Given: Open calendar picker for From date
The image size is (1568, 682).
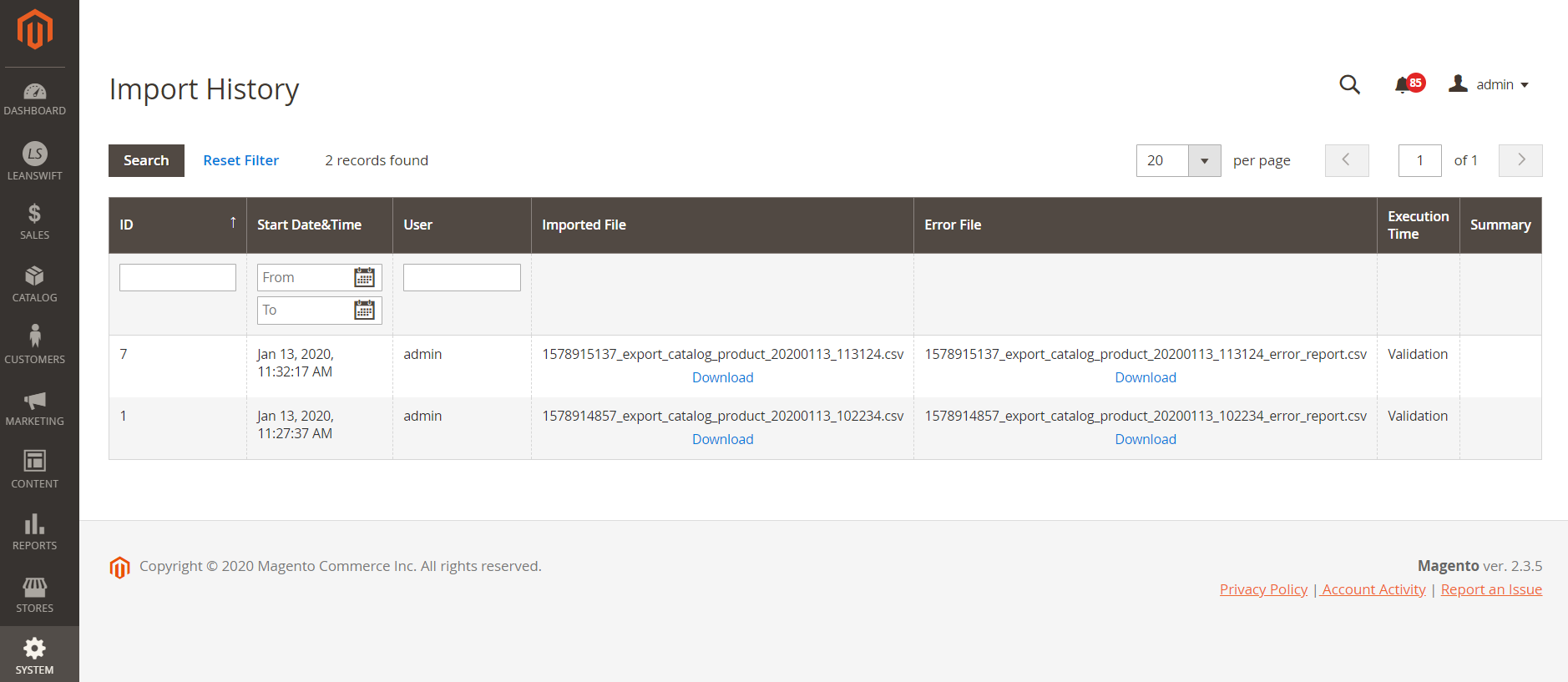Looking at the screenshot, I should click(x=364, y=277).
